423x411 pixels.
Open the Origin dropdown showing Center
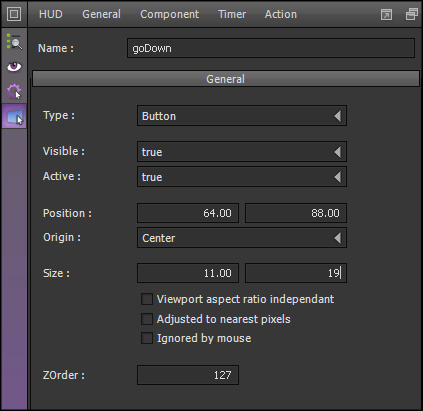(x=242, y=238)
